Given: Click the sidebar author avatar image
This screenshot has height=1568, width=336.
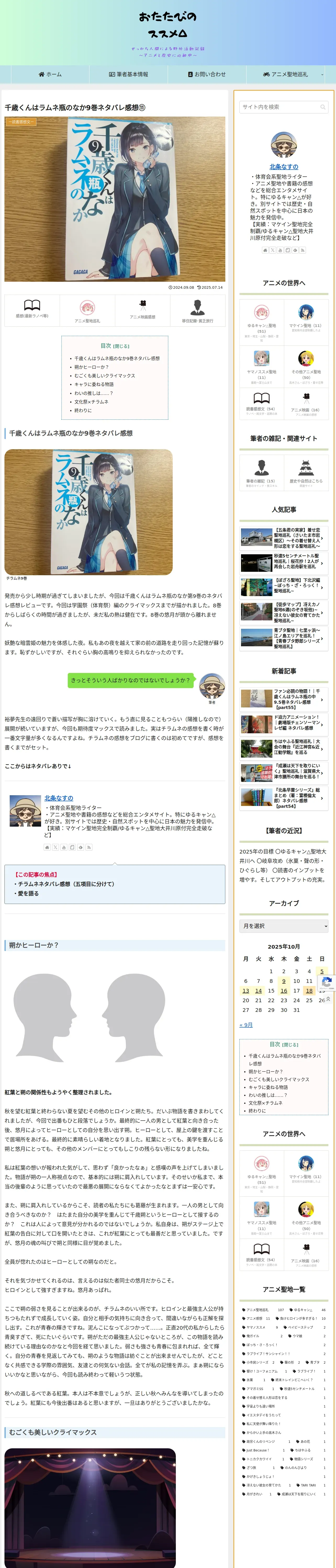Looking at the screenshot, I should [284, 144].
